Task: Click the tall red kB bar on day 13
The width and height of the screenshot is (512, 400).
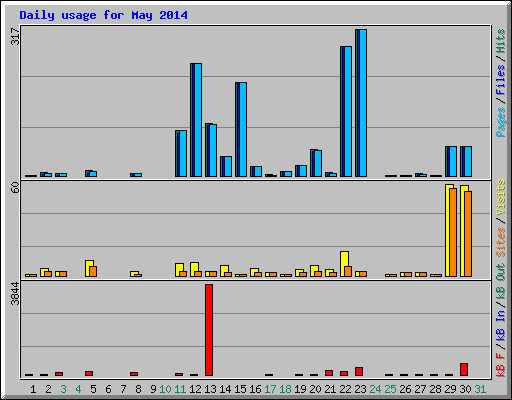Action: pos(209,330)
